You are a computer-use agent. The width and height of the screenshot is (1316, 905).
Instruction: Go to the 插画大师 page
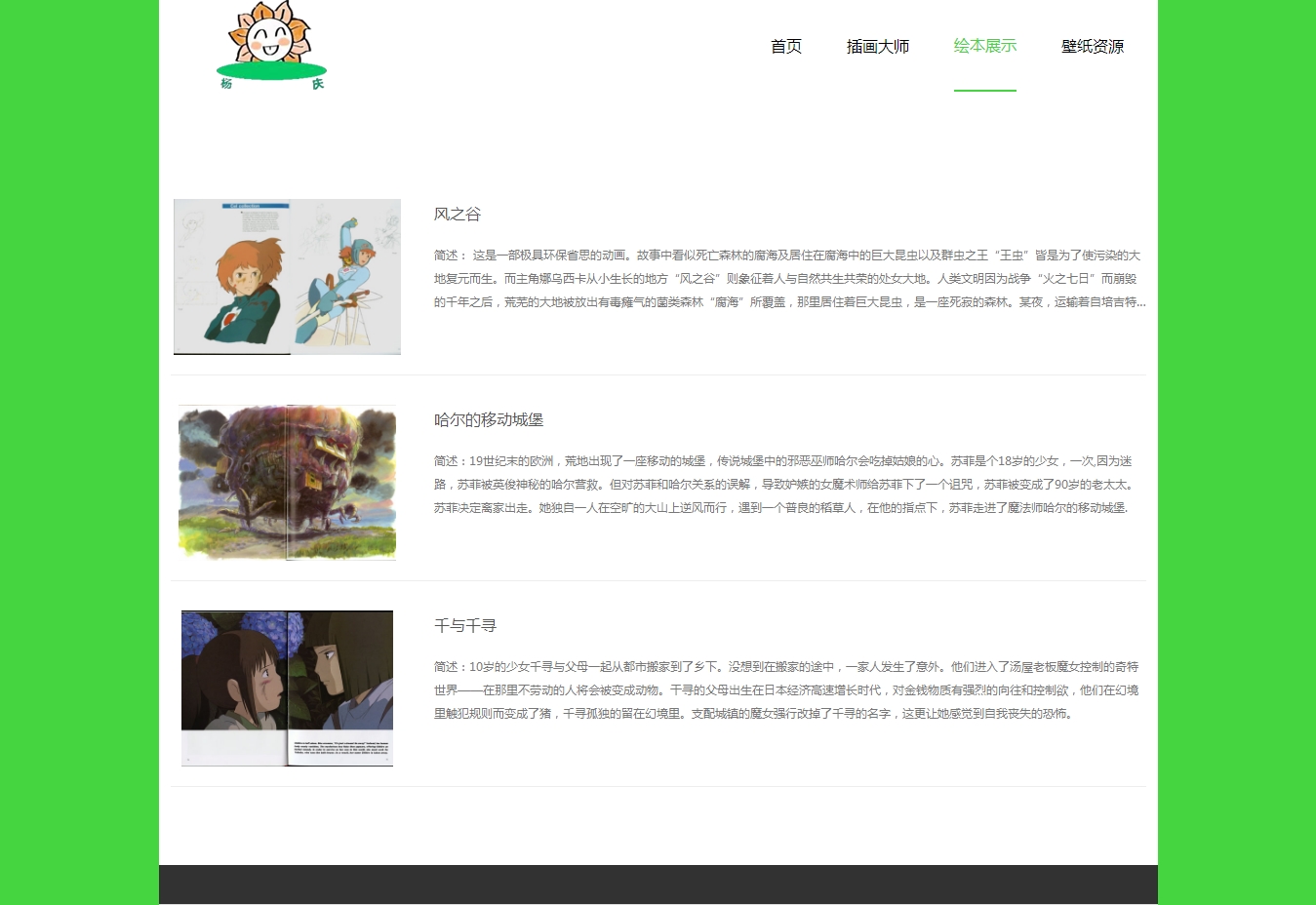pyautogui.click(x=878, y=46)
